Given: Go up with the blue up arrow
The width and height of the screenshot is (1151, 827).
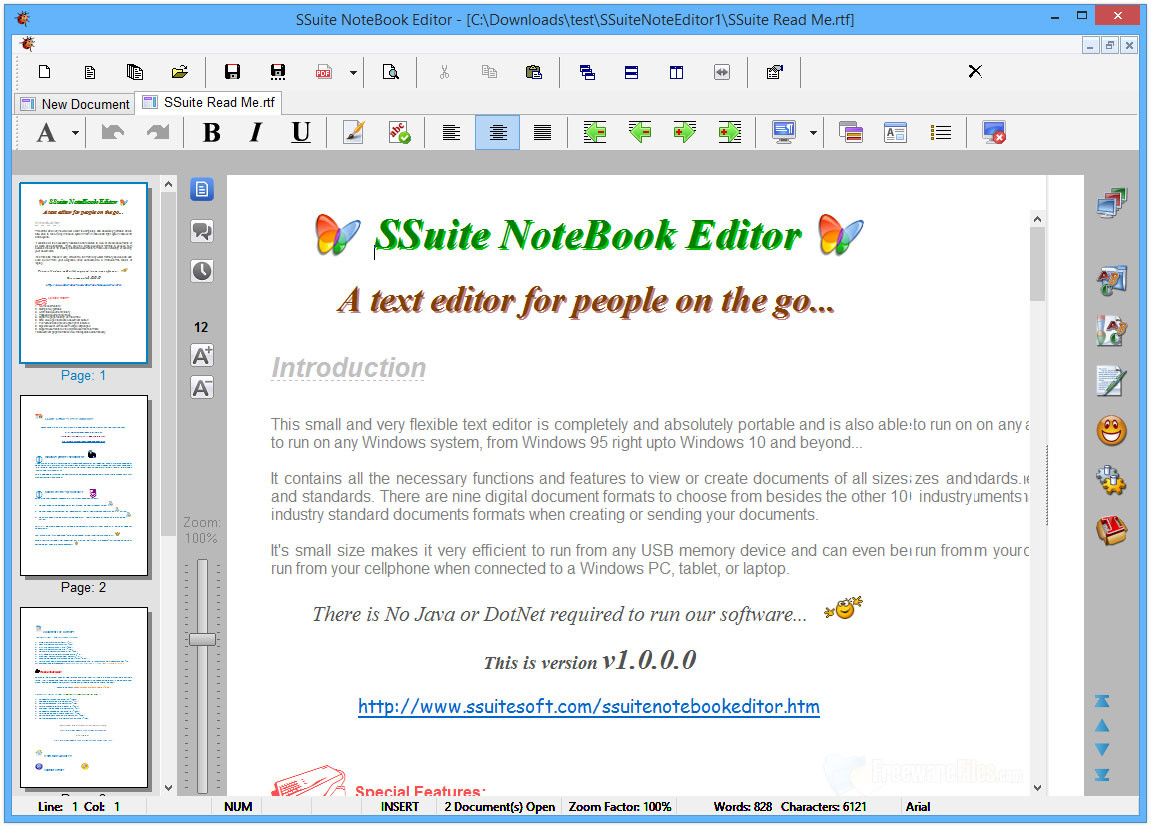Looking at the screenshot, I should [x=1102, y=726].
